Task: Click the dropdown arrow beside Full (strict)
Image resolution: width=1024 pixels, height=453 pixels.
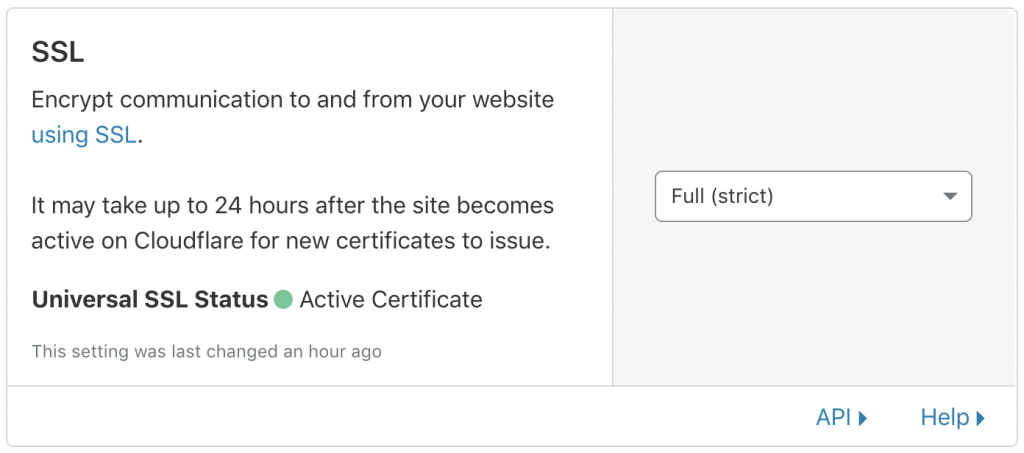Action: point(950,196)
